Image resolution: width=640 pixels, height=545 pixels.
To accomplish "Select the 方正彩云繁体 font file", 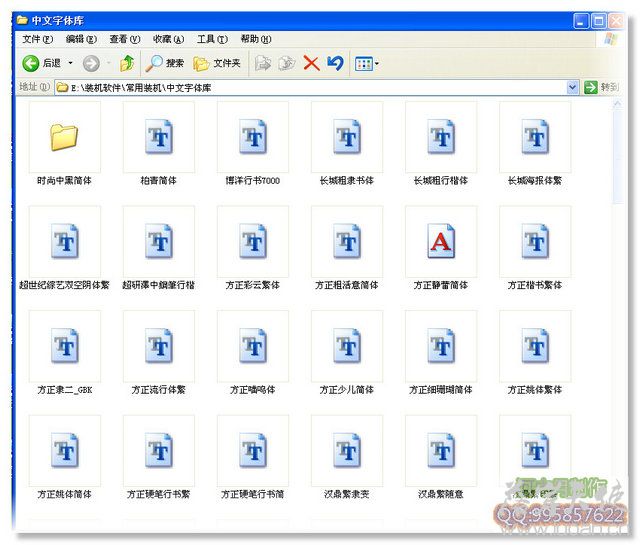I will pos(253,248).
